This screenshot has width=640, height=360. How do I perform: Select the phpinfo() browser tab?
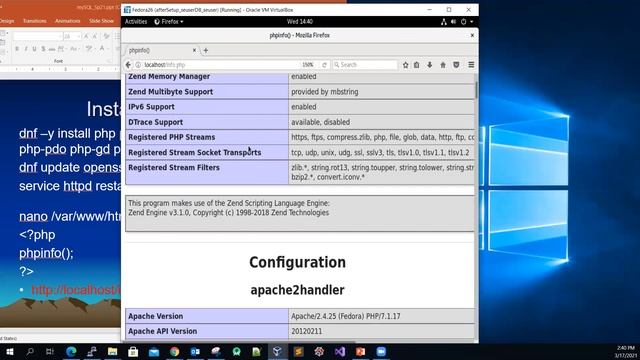click(x=161, y=50)
